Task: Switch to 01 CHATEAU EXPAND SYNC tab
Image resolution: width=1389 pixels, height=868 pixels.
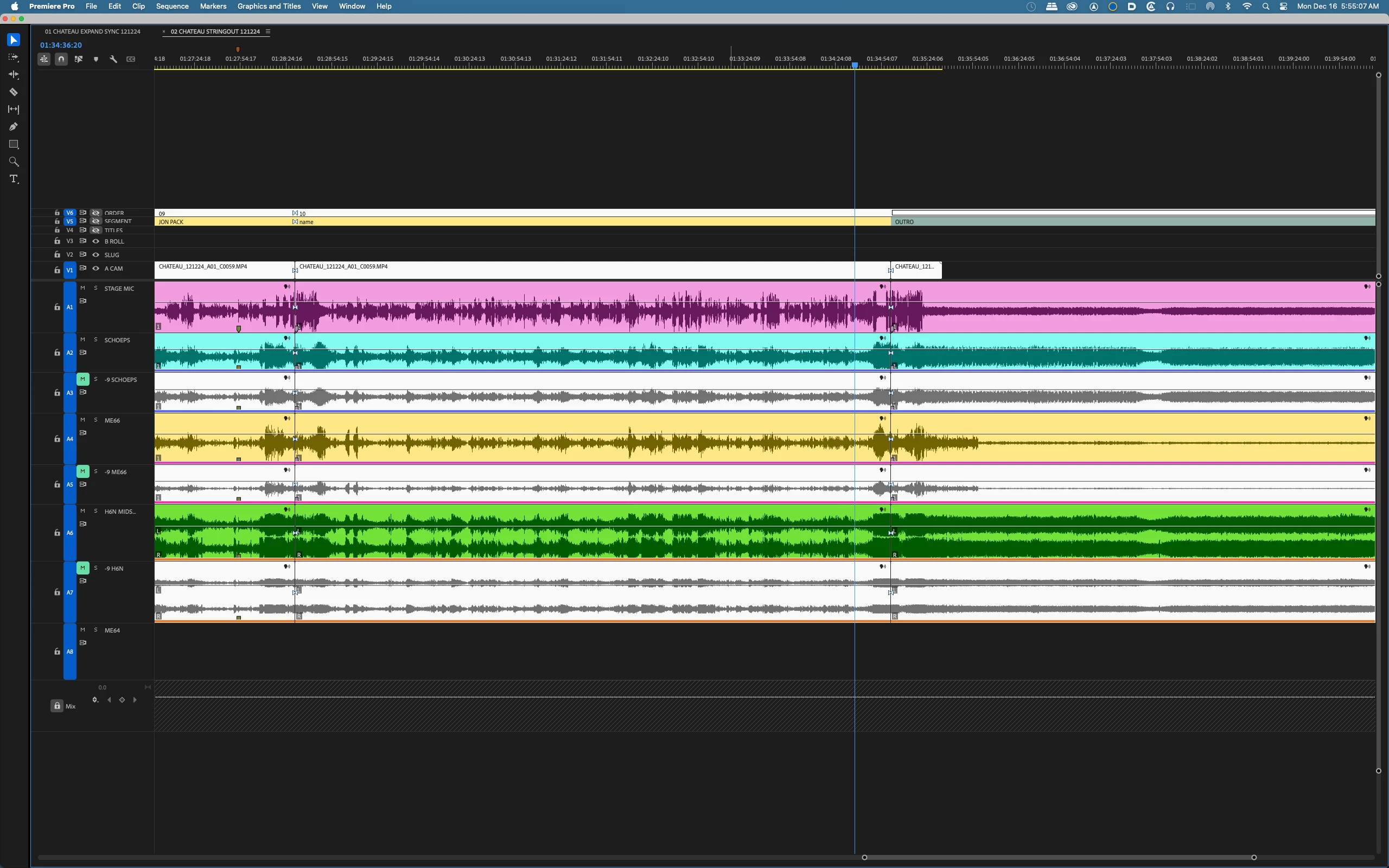Action: point(92,31)
